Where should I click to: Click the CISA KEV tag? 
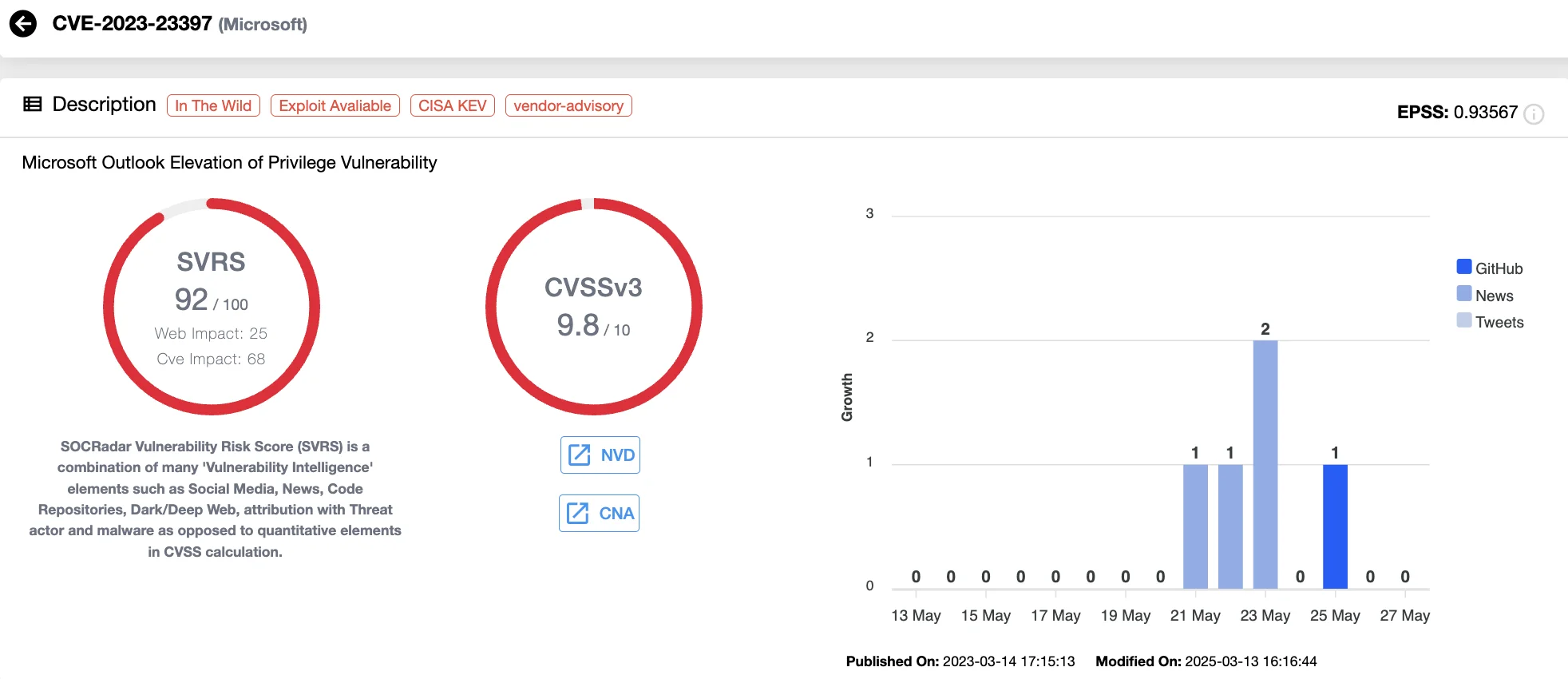pos(453,105)
